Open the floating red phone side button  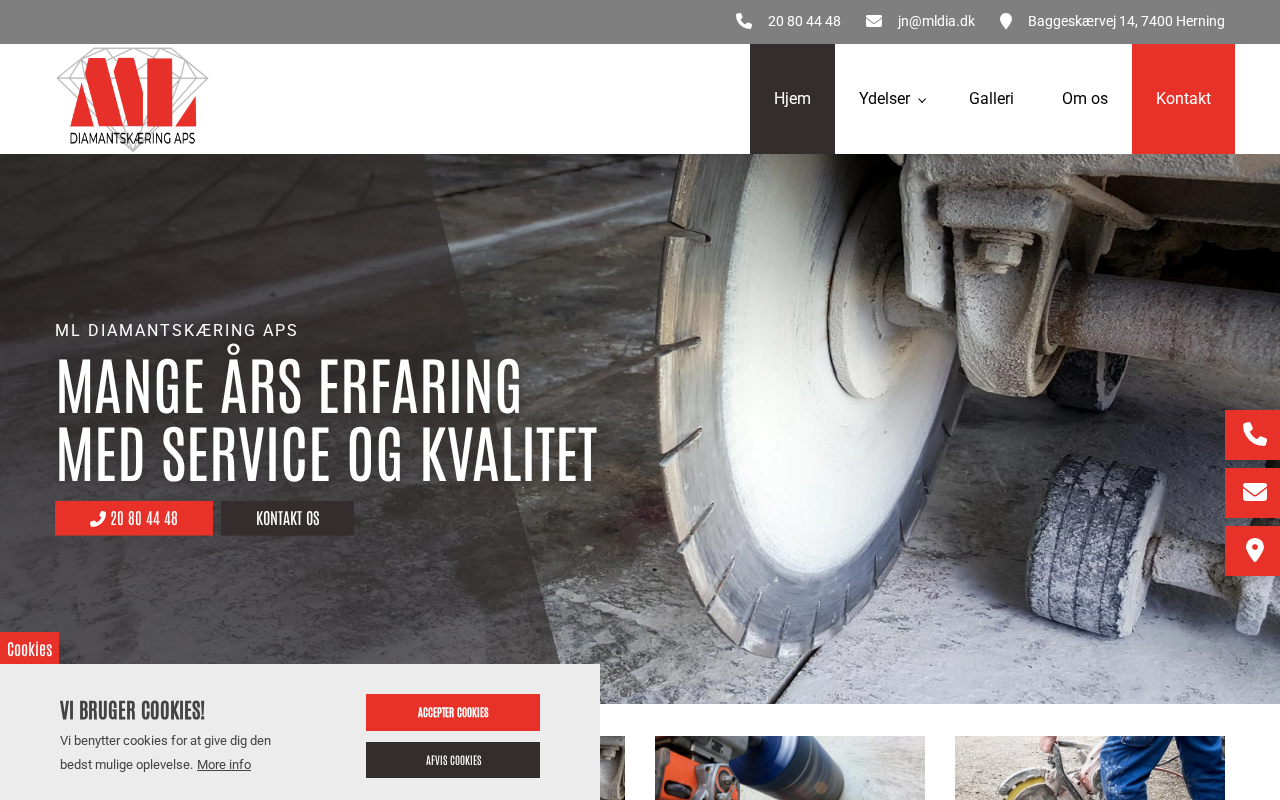tap(1254, 434)
